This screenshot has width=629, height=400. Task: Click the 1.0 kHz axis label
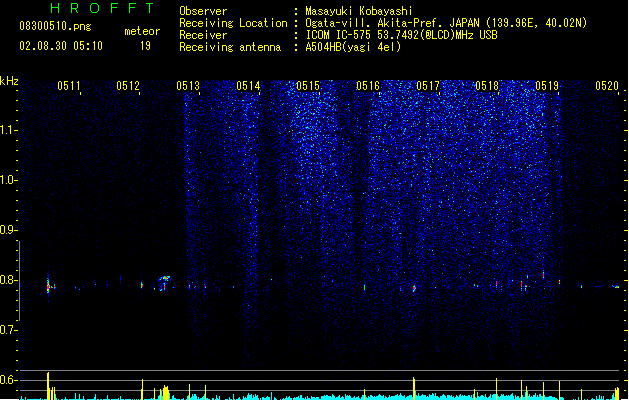click(8, 180)
